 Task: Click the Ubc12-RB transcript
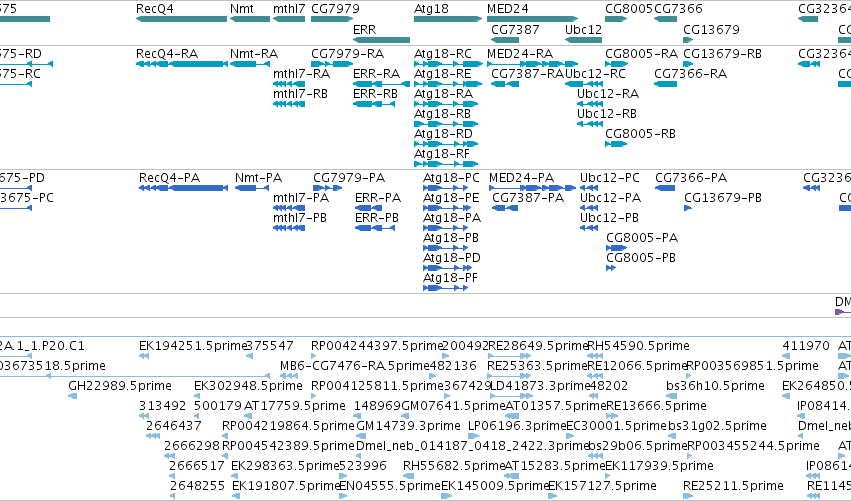[x=590, y=124]
